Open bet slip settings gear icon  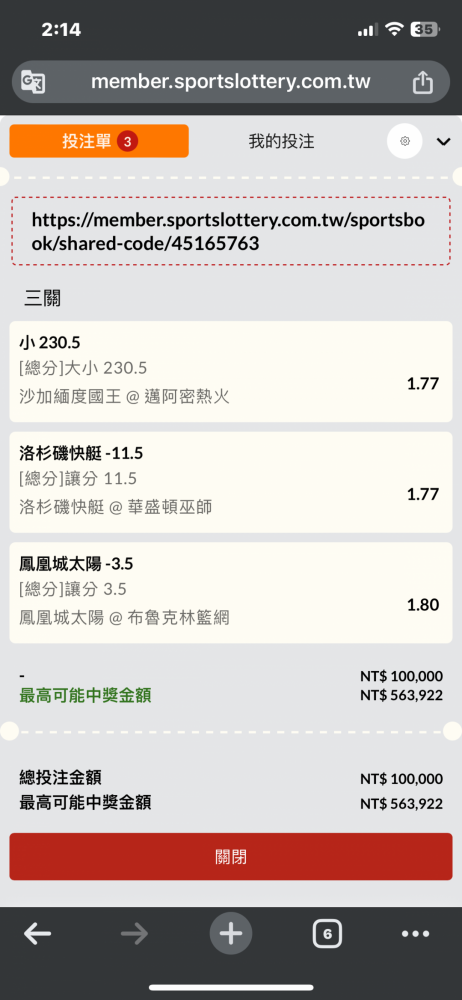(x=405, y=141)
